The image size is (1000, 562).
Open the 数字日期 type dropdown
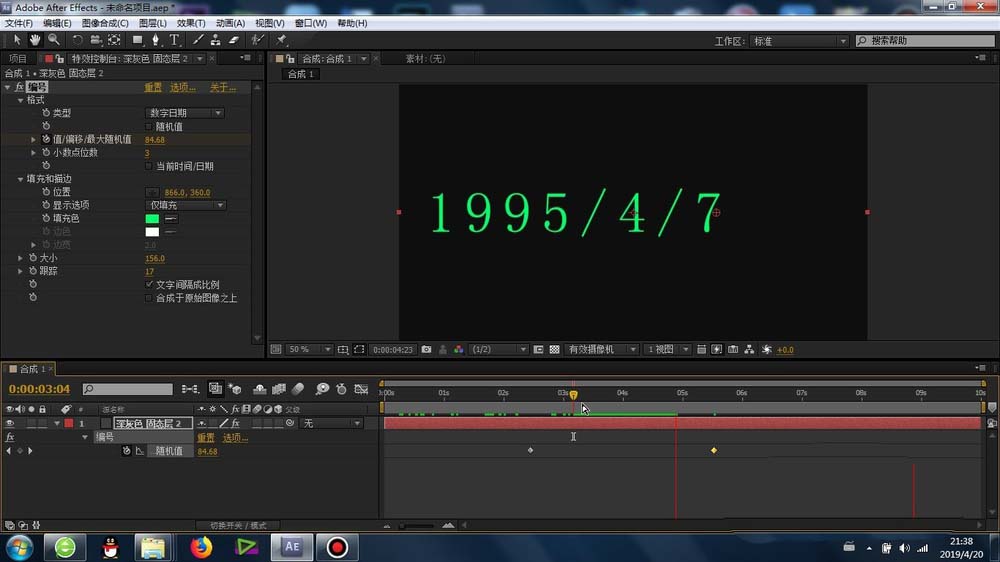[x=184, y=113]
